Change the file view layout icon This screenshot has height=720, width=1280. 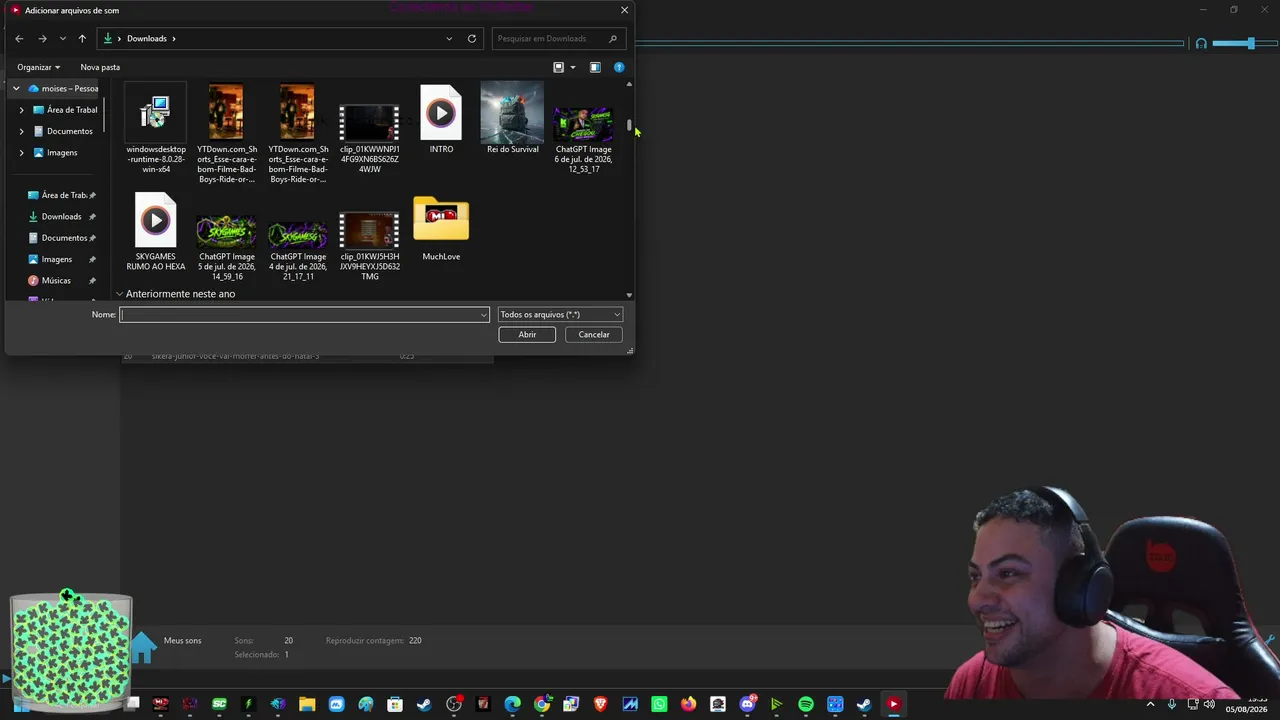pyautogui.click(x=559, y=67)
